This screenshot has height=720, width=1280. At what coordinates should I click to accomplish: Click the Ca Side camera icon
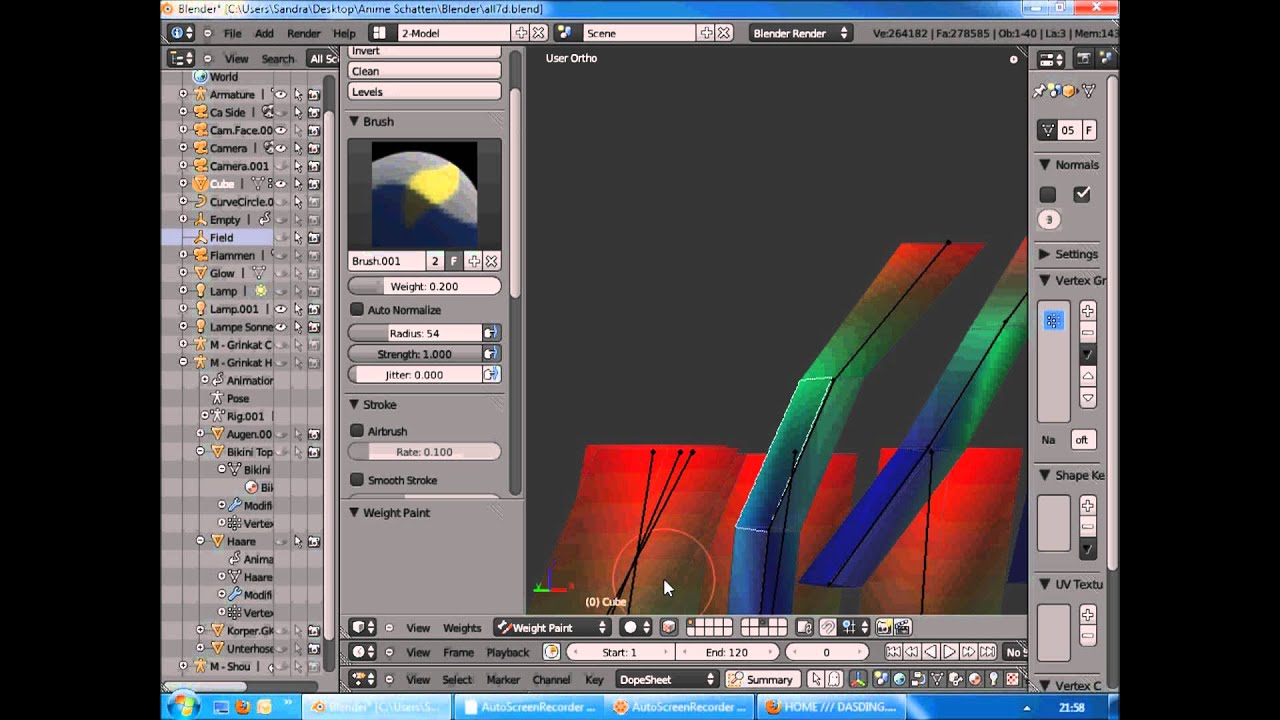coord(200,112)
